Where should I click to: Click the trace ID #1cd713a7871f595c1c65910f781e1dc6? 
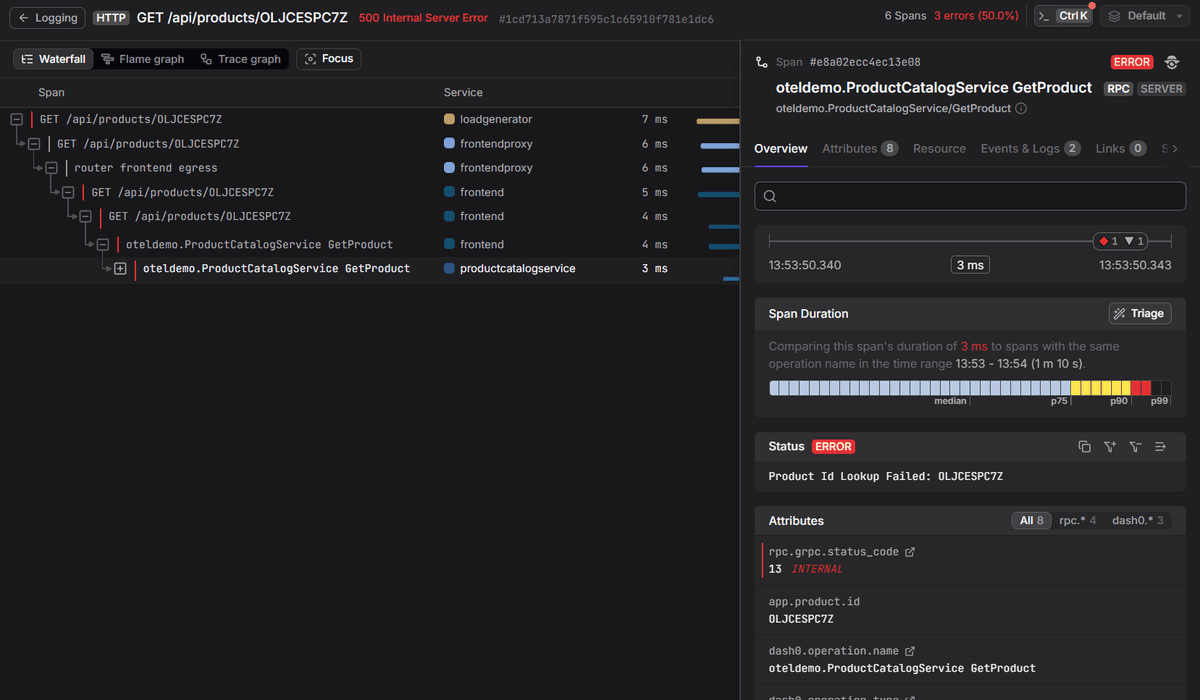[x=606, y=19]
